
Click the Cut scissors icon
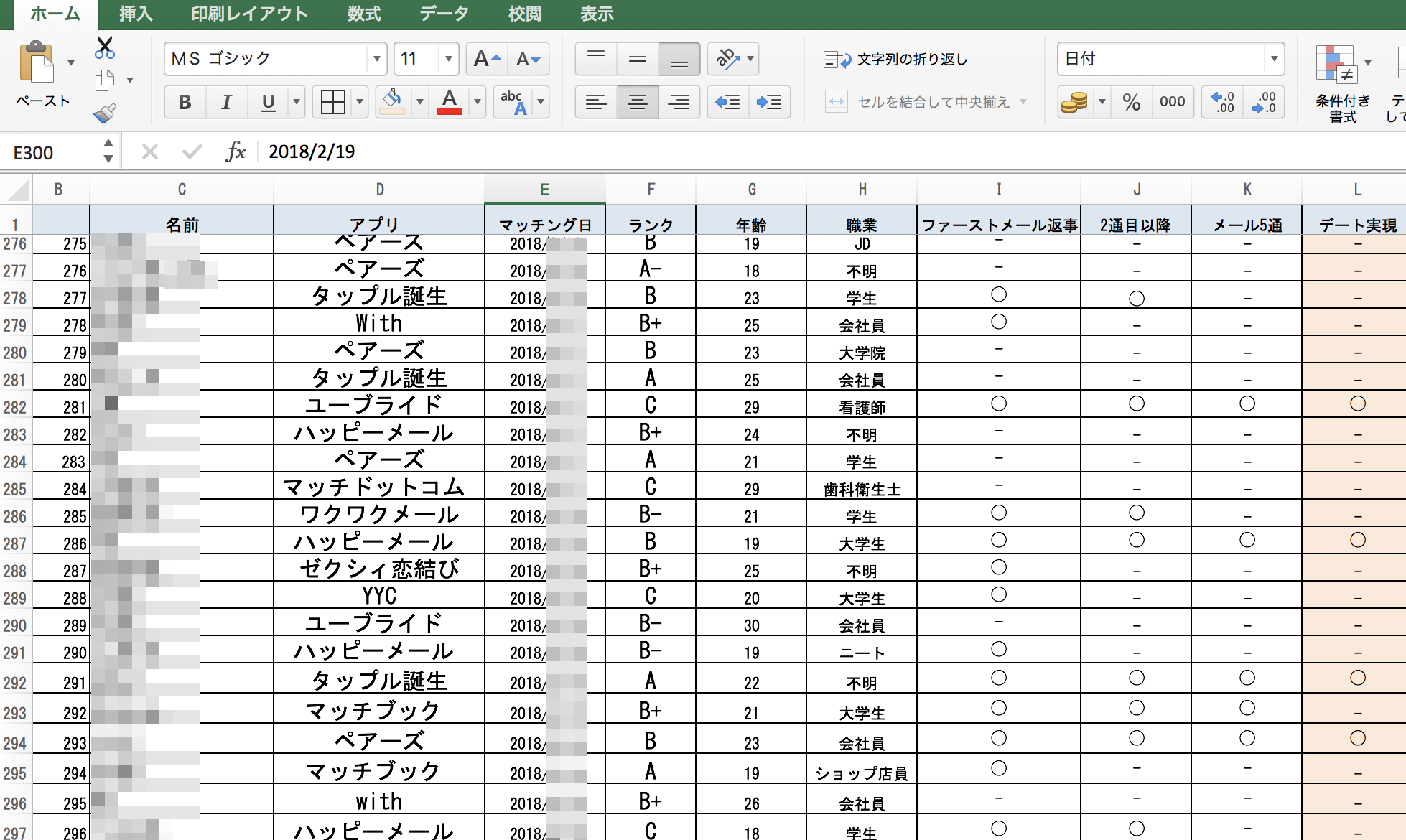[105, 47]
